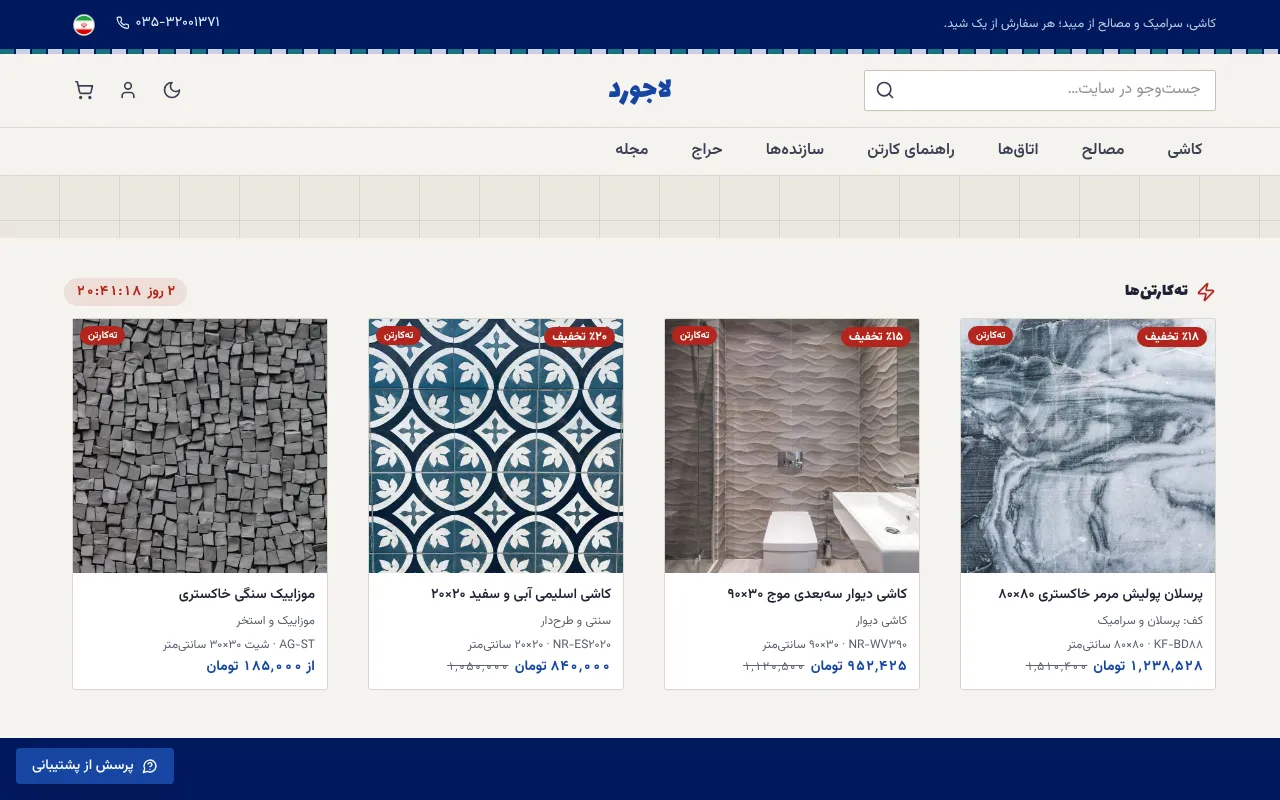1280x800 pixels.
Task: Call phone number ۰۳۵-۳۲۰۰۱۳۷۱
Action: pos(178,22)
